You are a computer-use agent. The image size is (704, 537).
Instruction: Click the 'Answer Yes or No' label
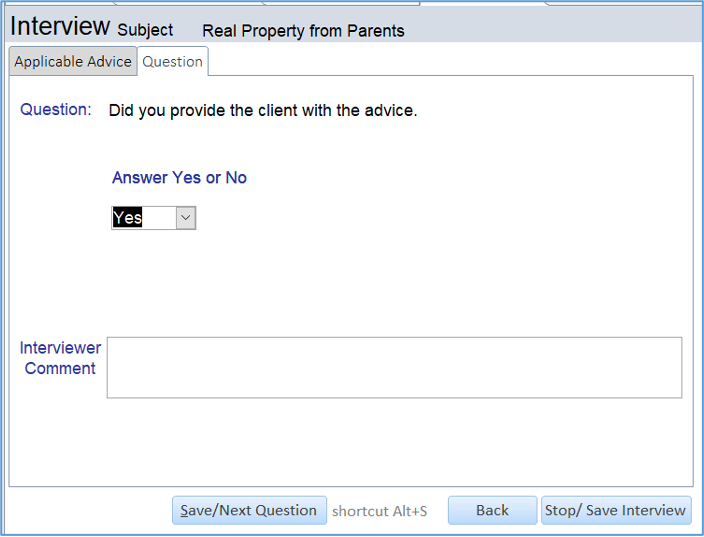tap(179, 178)
